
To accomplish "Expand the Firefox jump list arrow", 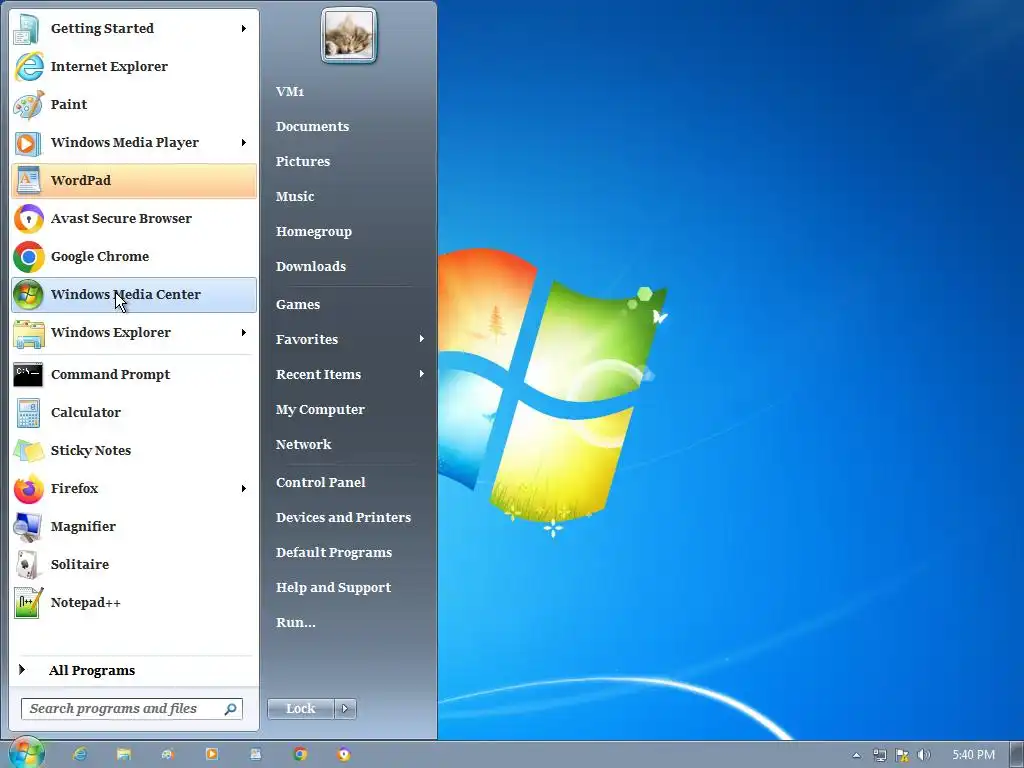I will [244, 488].
